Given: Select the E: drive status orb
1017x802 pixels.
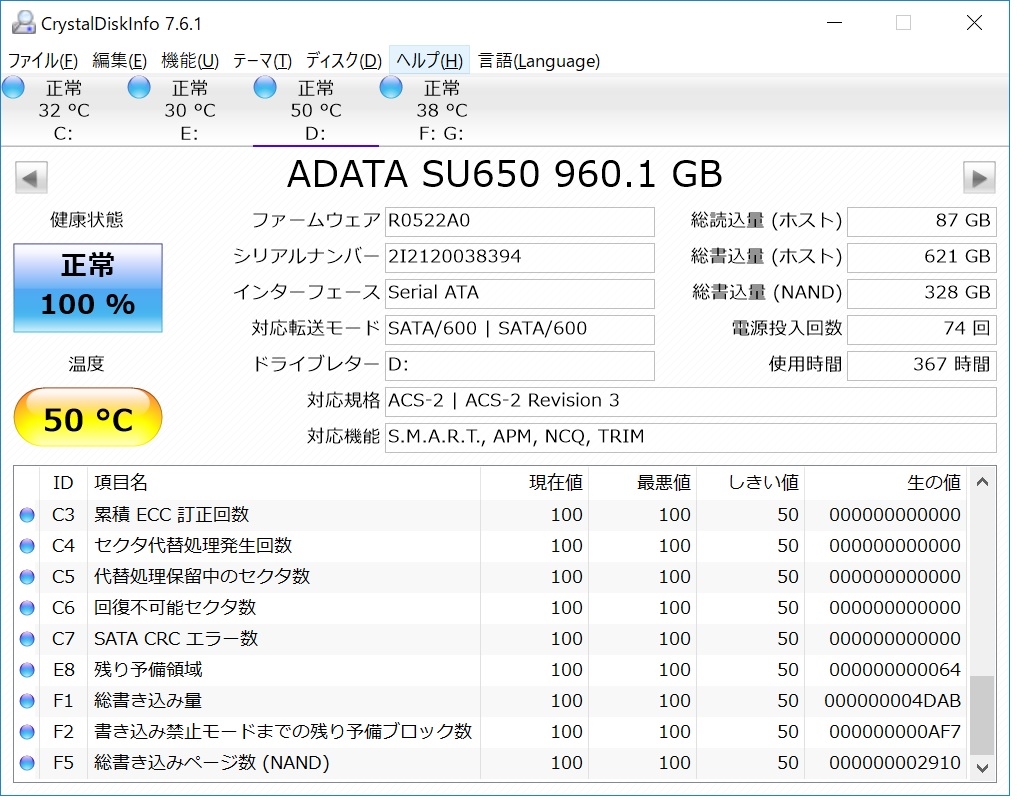Looking at the screenshot, I should pos(139,88).
